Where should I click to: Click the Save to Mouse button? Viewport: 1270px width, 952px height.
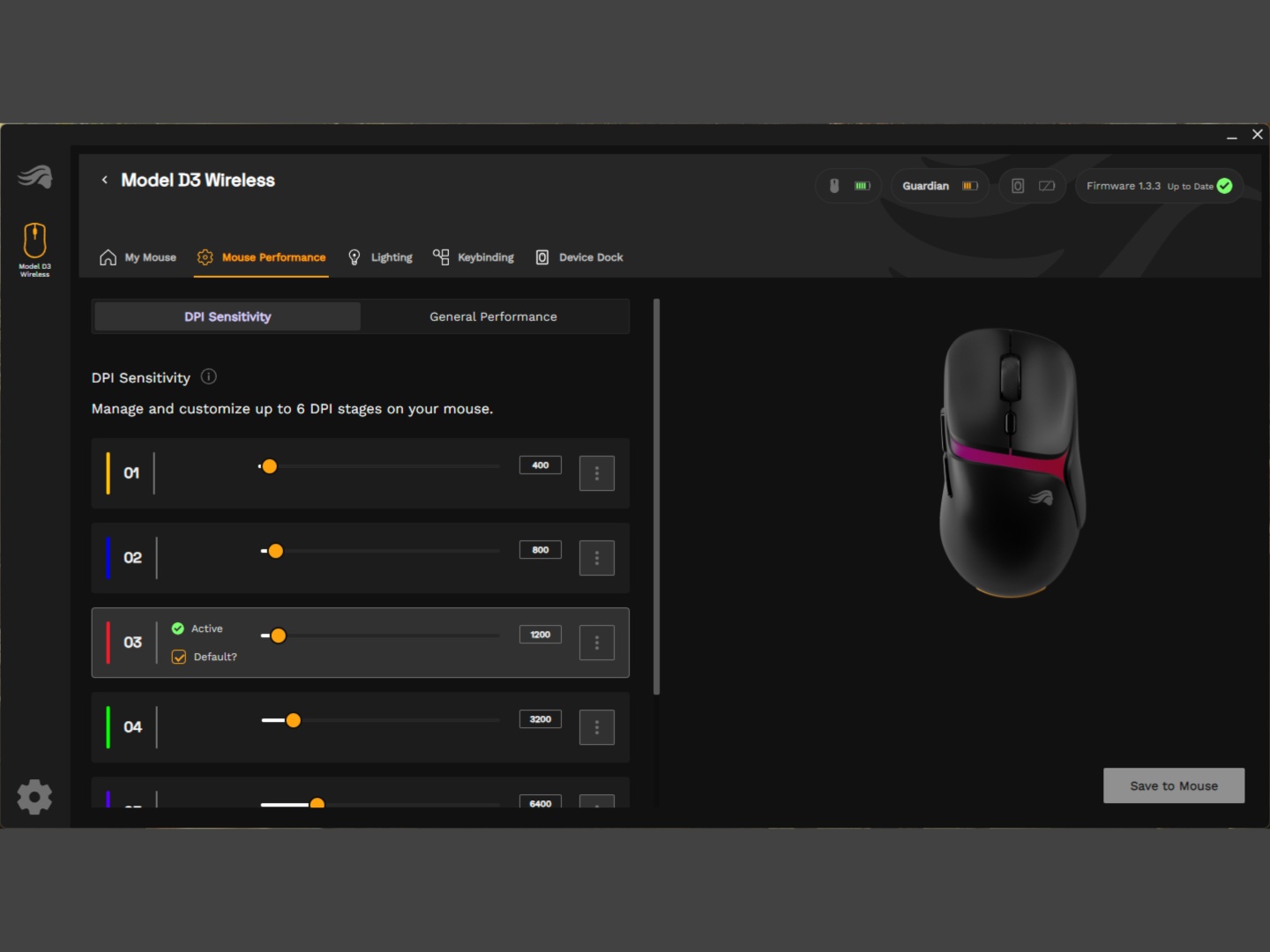point(1173,785)
